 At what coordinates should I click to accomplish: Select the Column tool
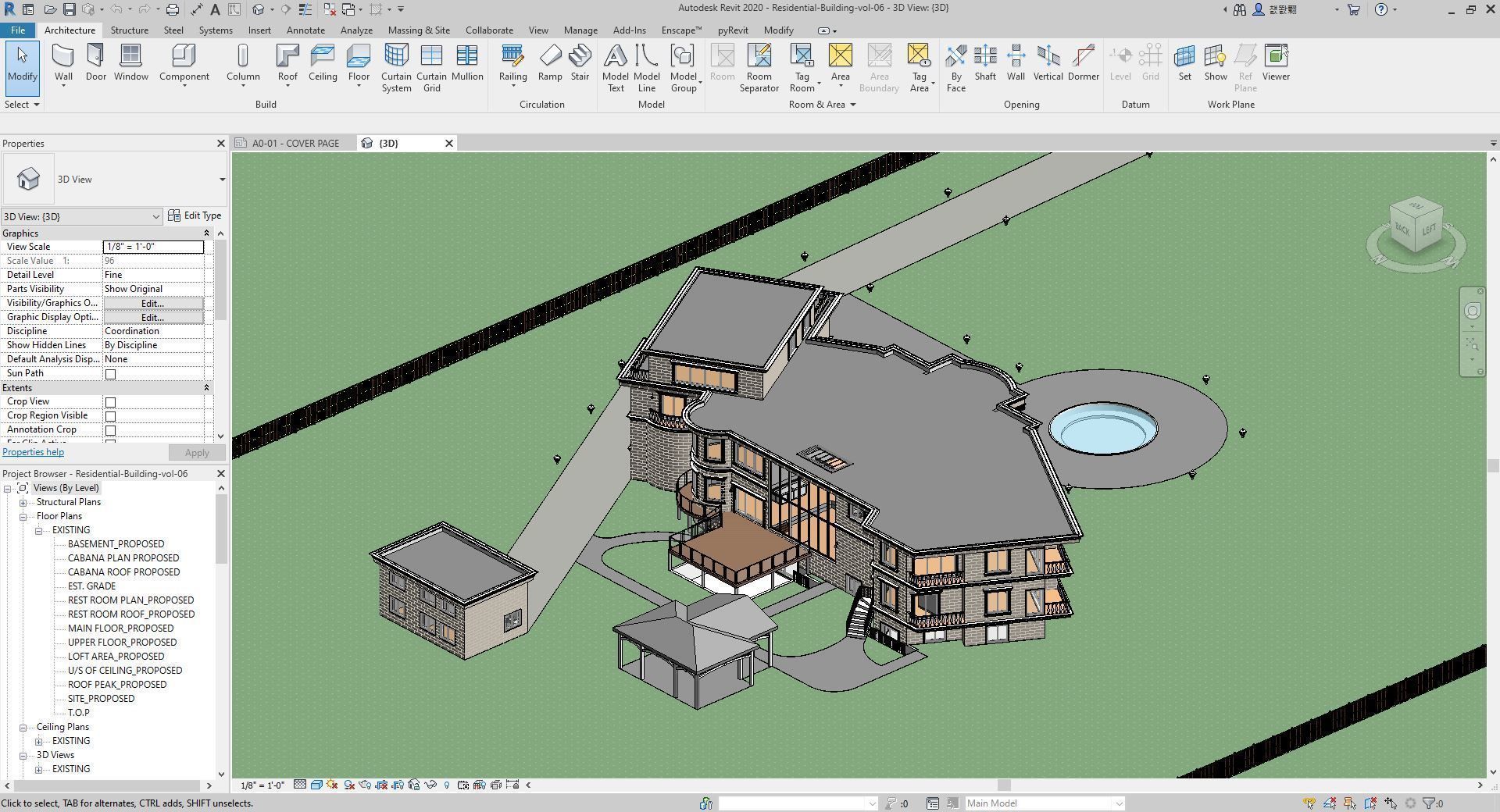tap(243, 63)
